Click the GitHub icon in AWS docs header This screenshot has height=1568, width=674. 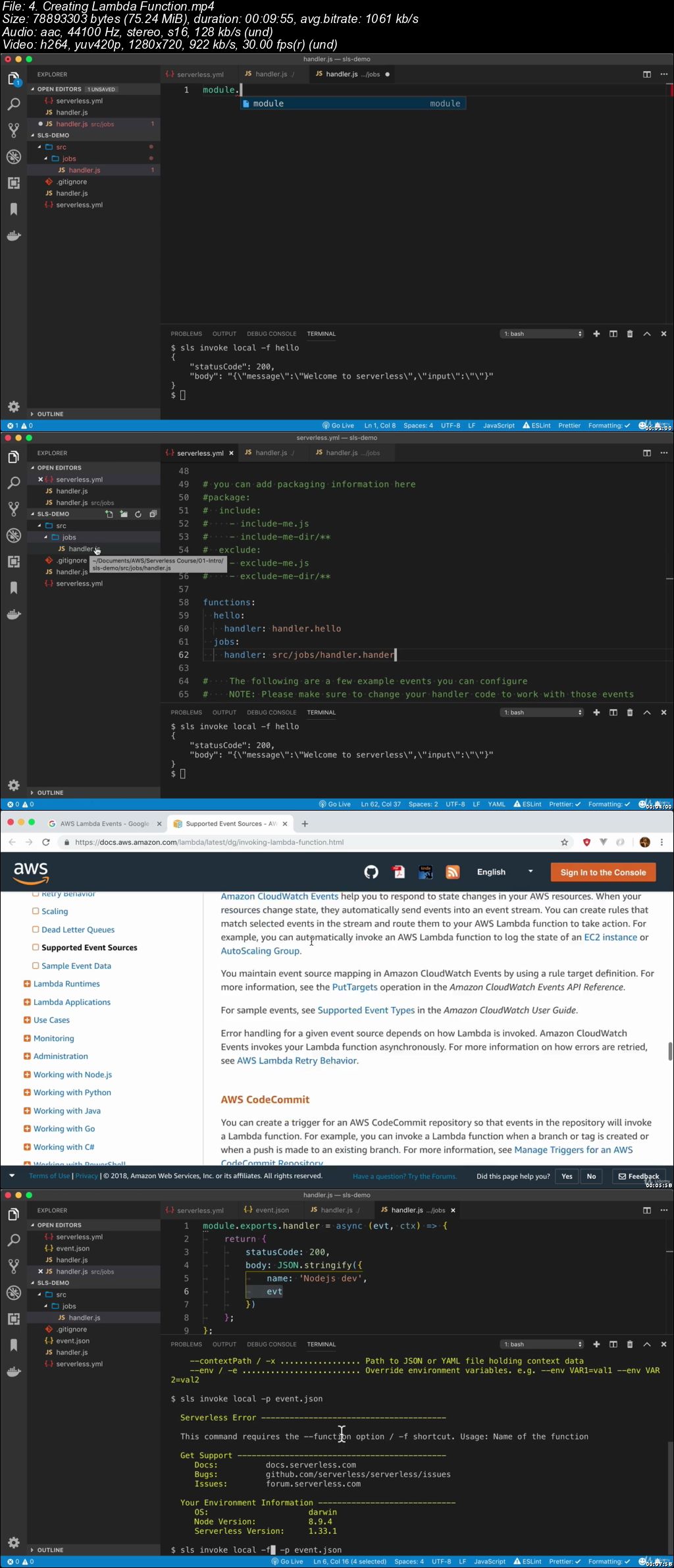[371, 872]
